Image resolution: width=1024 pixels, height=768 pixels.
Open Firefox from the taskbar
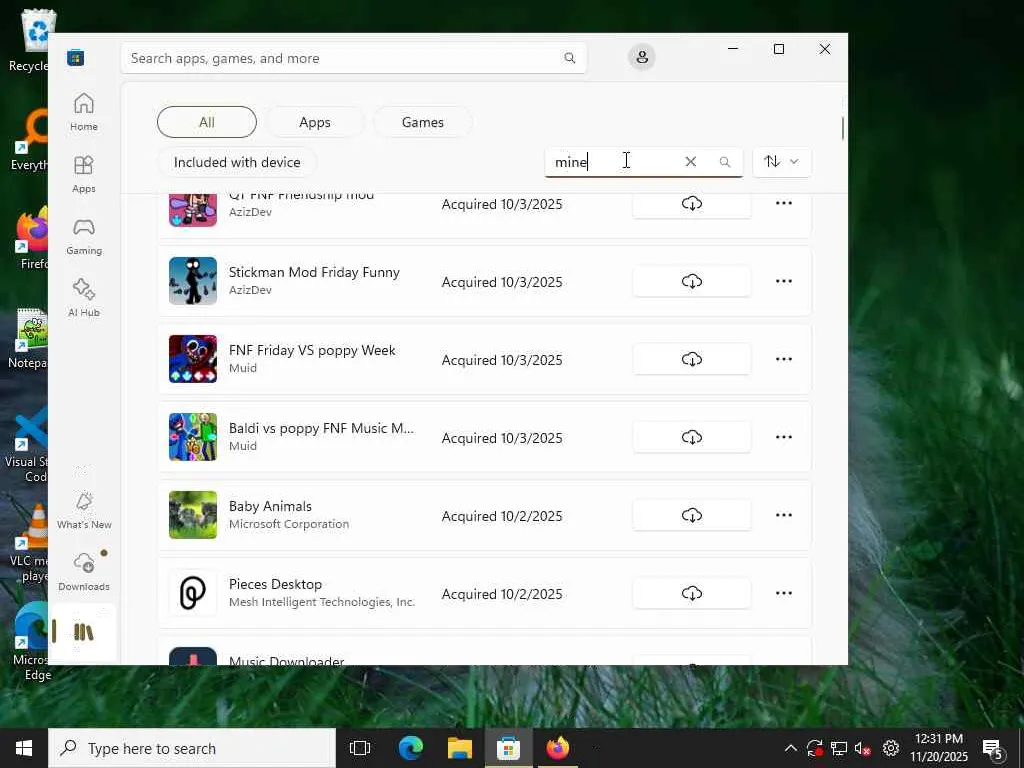pyautogui.click(x=558, y=748)
